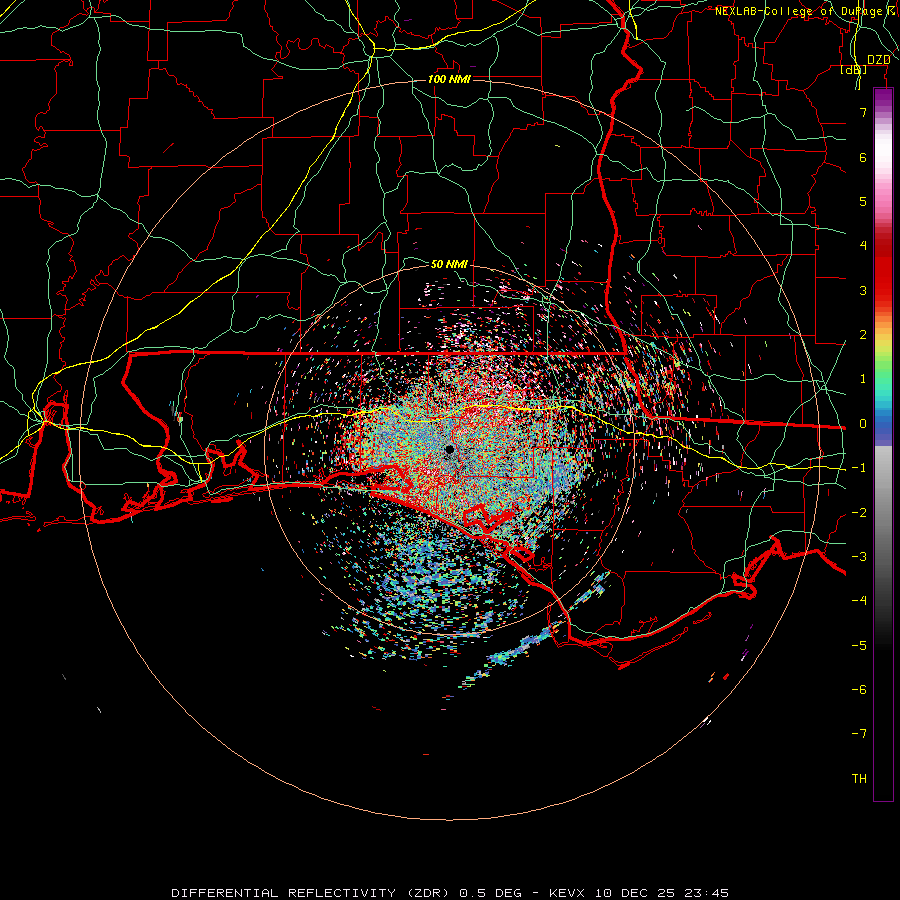Click the '[dB]' units label
Screen dimensions: 900x900
pos(854,70)
